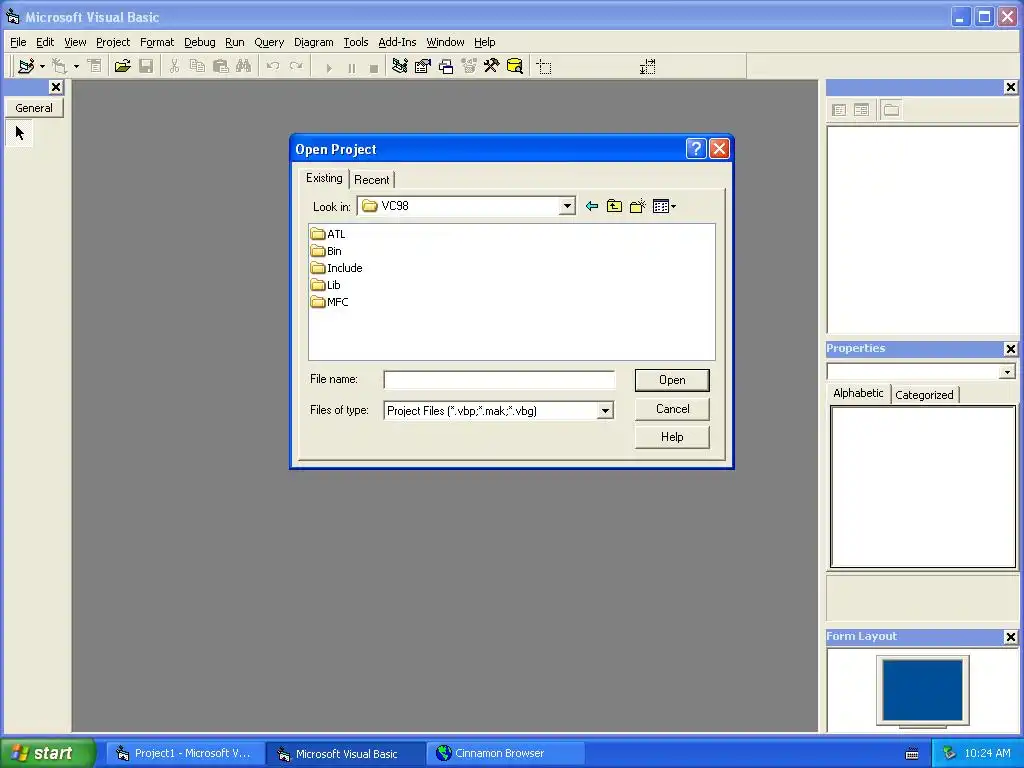
Task: Open the Tools menu
Action: pyautogui.click(x=356, y=42)
